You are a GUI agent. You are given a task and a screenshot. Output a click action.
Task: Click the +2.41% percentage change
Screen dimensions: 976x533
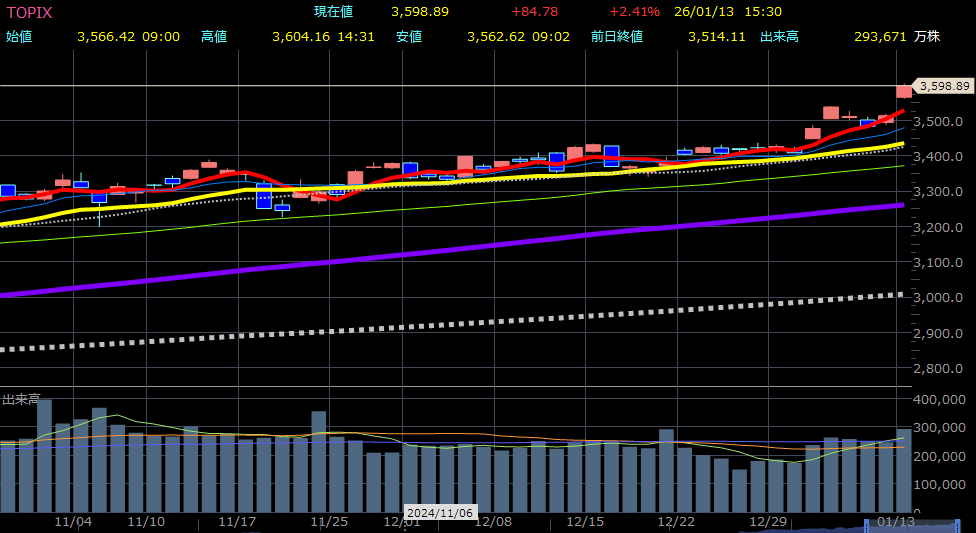pos(634,12)
